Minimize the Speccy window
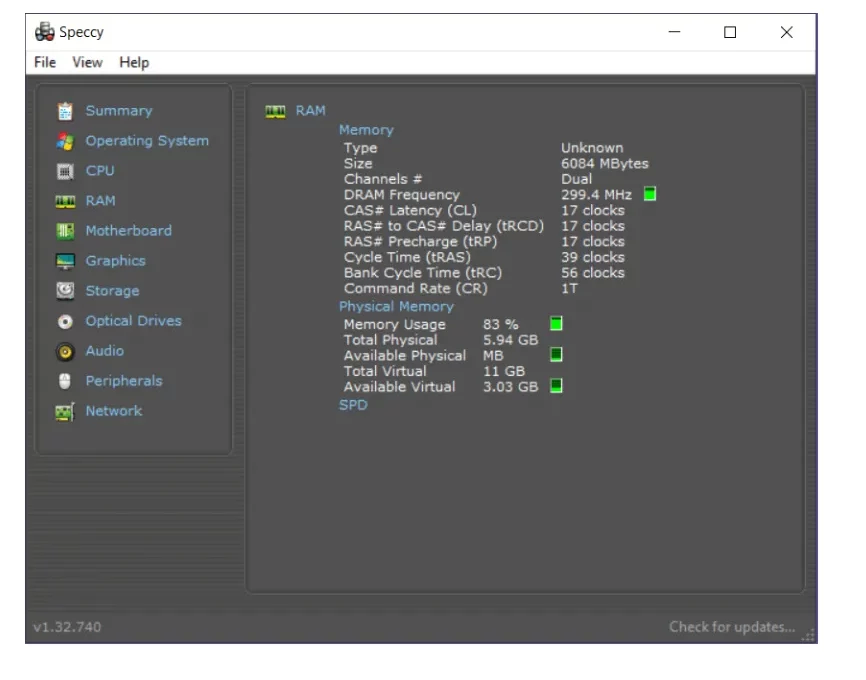The image size is (866, 680). click(x=674, y=32)
